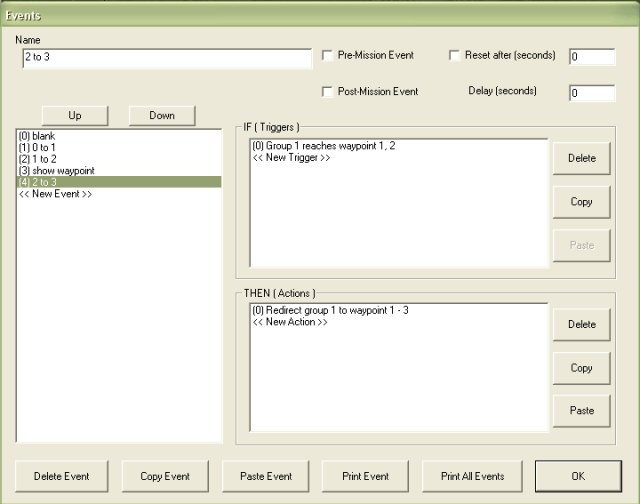Move selected event Down in list
Viewport: 640px width, 504px height.
[x=162, y=115]
